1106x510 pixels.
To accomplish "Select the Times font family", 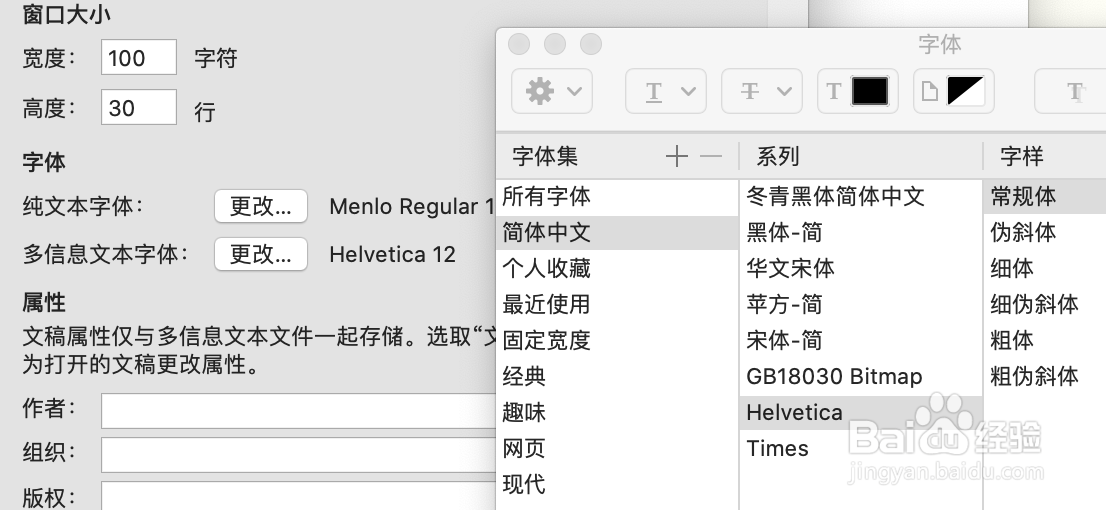I will [x=777, y=448].
